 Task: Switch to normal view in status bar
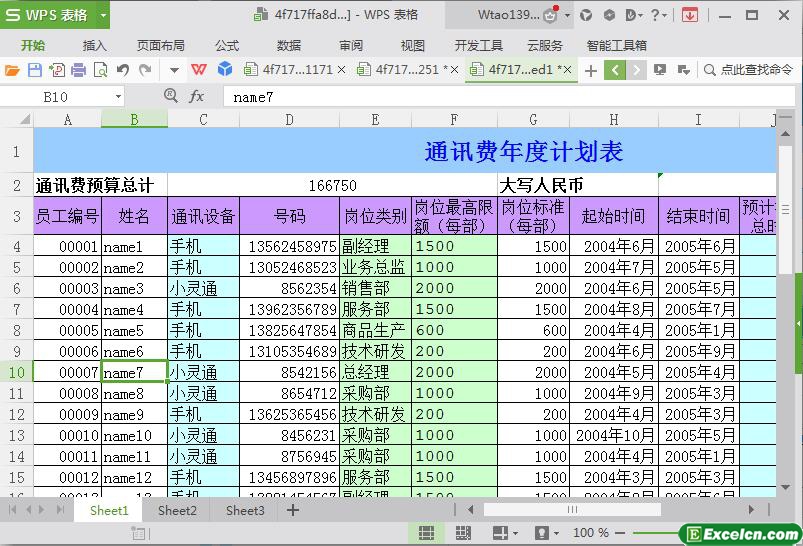coord(426,533)
